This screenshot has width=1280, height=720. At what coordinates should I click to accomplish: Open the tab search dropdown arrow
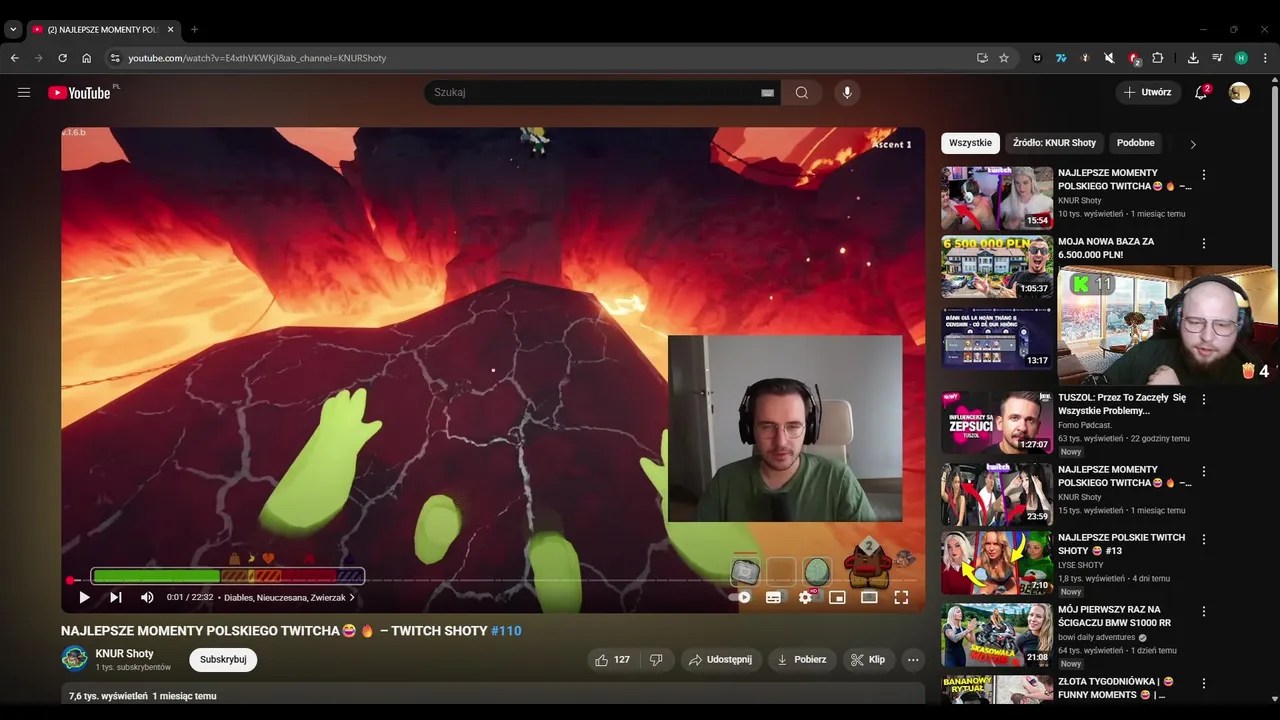coord(13,29)
